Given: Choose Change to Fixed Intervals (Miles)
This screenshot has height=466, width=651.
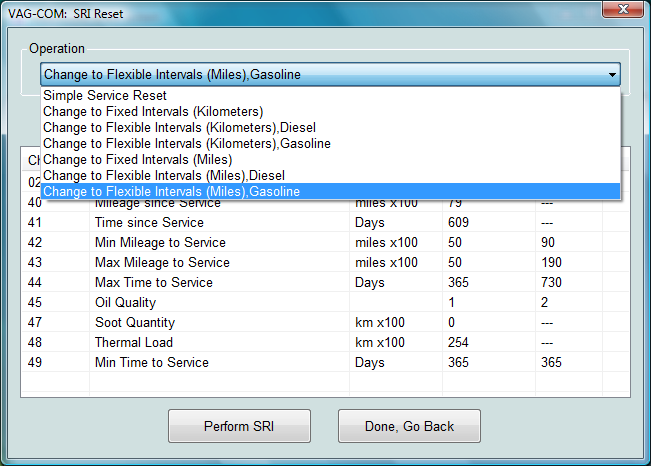Looking at the screenshot, I should (330, 159).
